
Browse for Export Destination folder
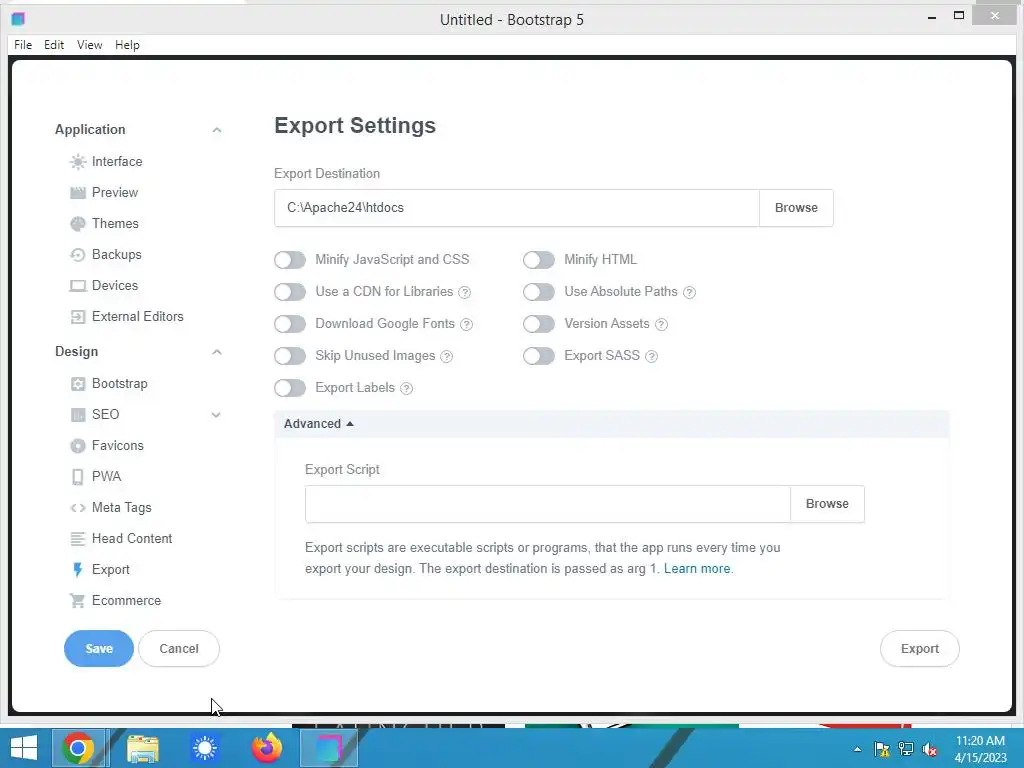pos(796,208)
